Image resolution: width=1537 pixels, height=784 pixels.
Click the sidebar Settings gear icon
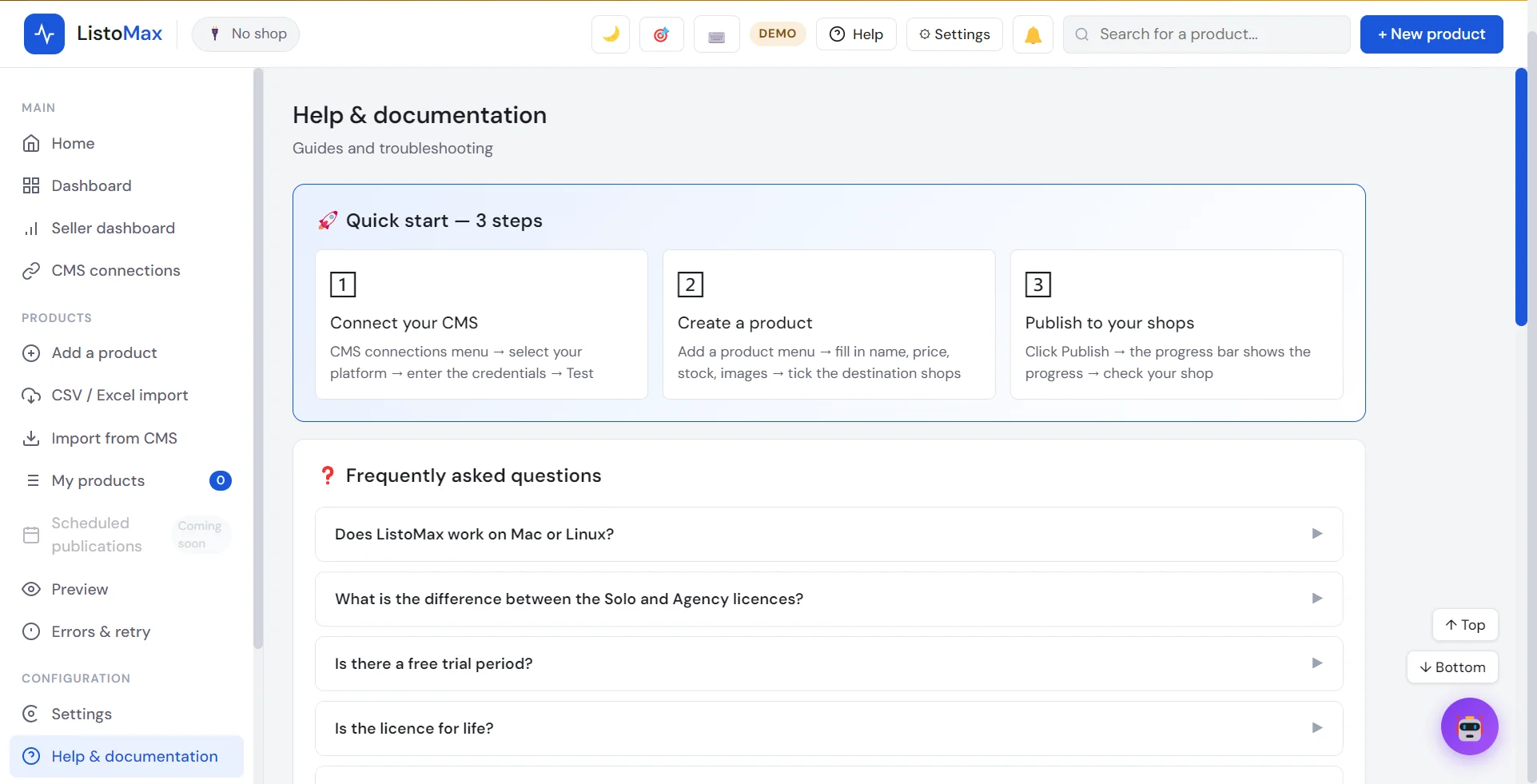point(31,714)
